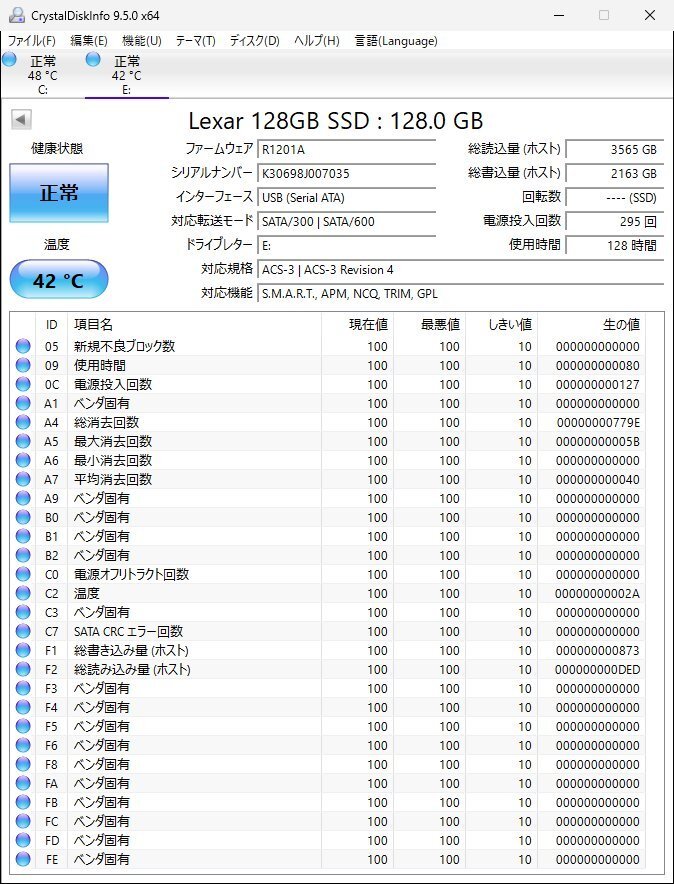This screenshot has height=884, width=674.
Task: Click the transfer mode field SATA/300 | SATA/600
Action: 347,222
